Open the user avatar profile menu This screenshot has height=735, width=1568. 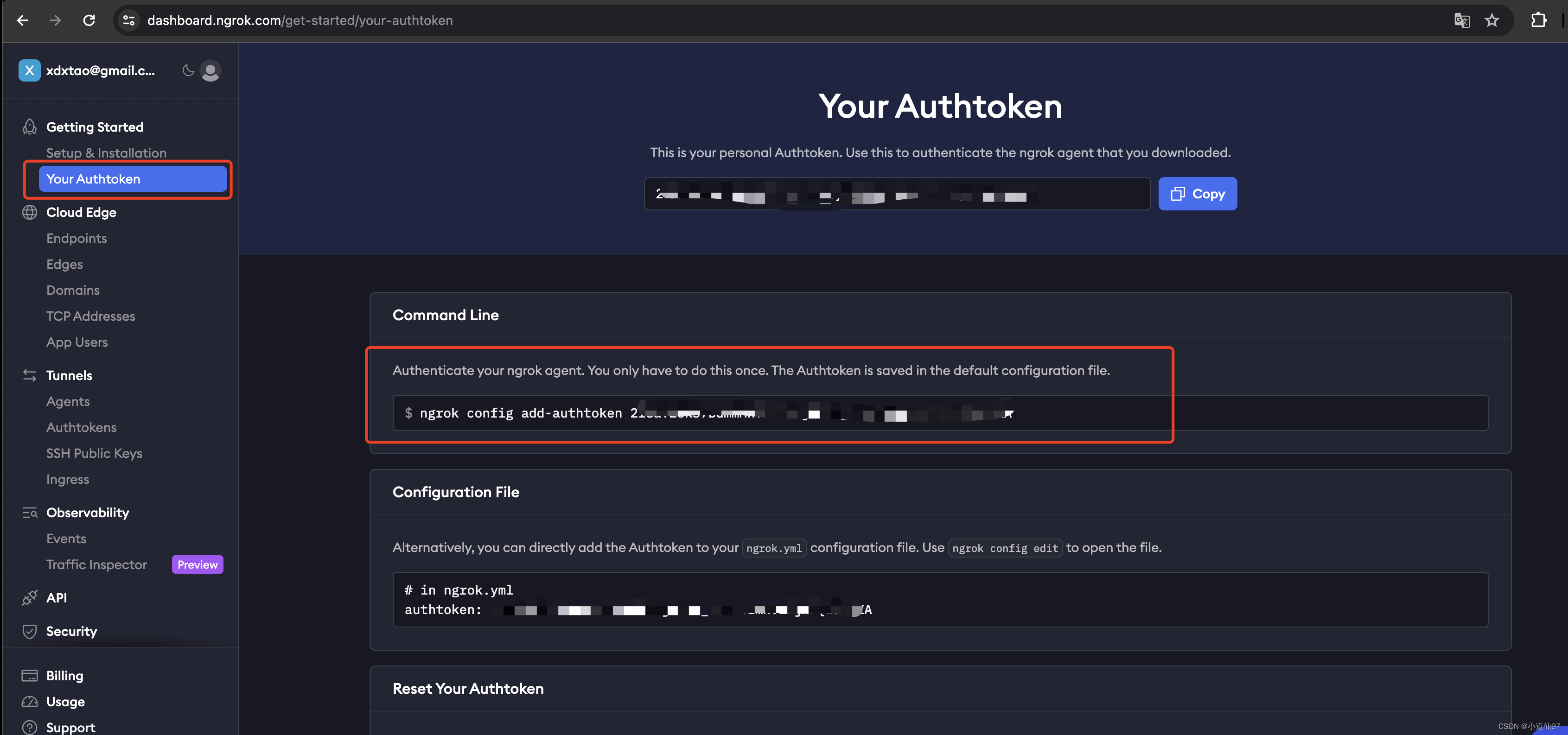210,70
